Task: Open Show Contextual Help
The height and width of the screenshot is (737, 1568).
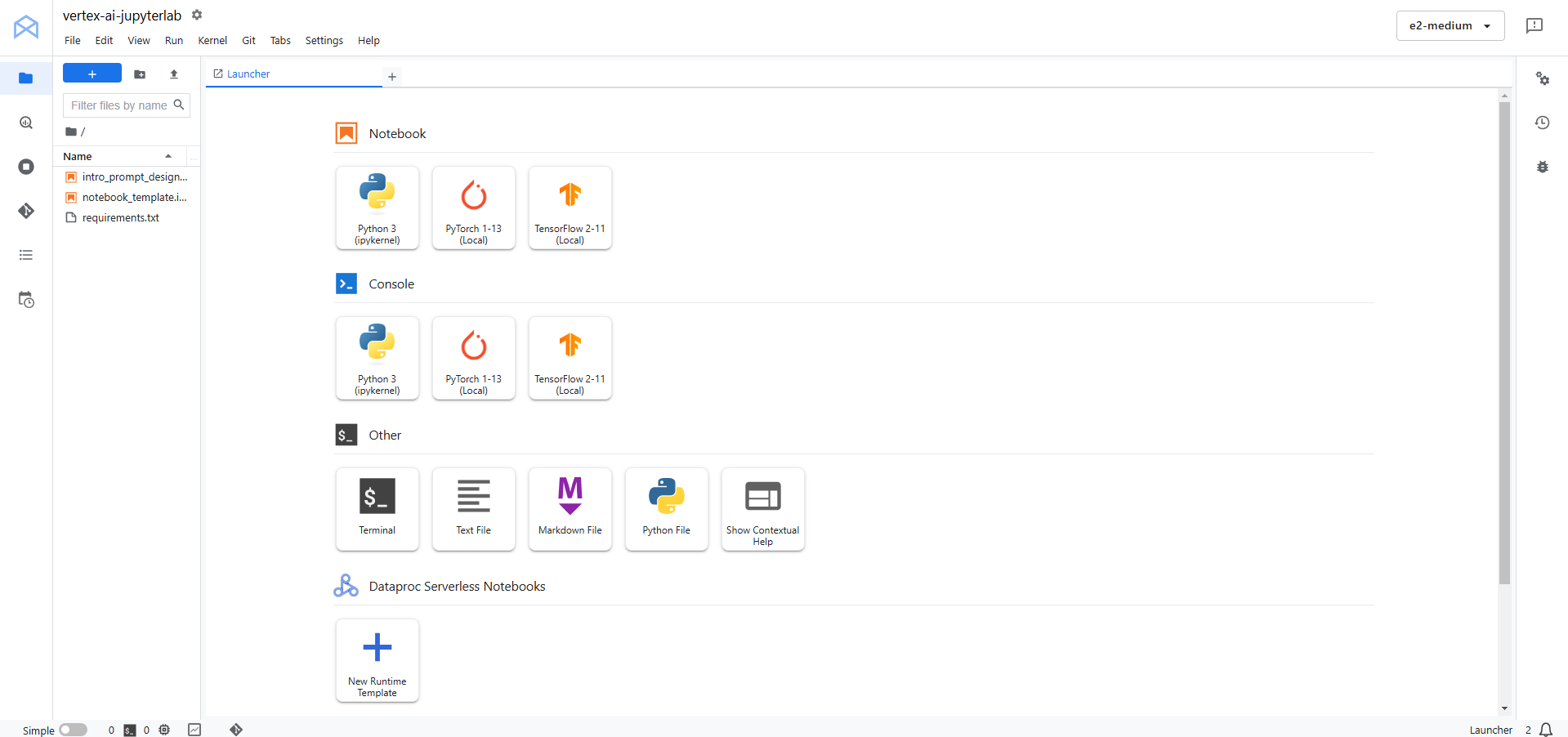Action: (762, 509)
